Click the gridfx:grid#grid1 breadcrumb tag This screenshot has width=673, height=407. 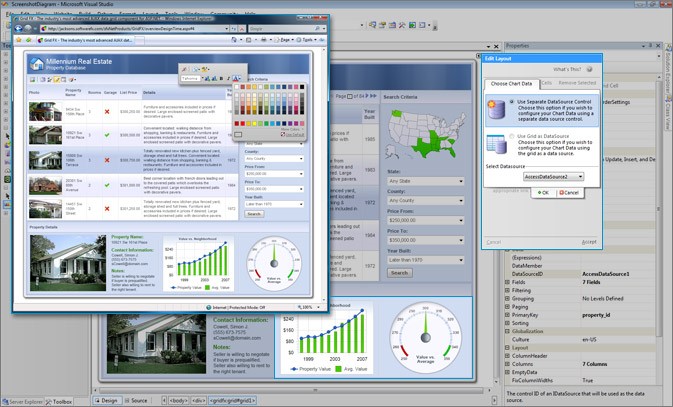click(x=232, y=401)
